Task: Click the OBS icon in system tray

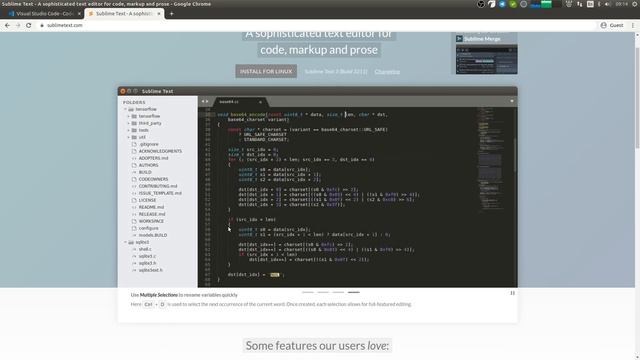Action: click(x=481, y=4)
